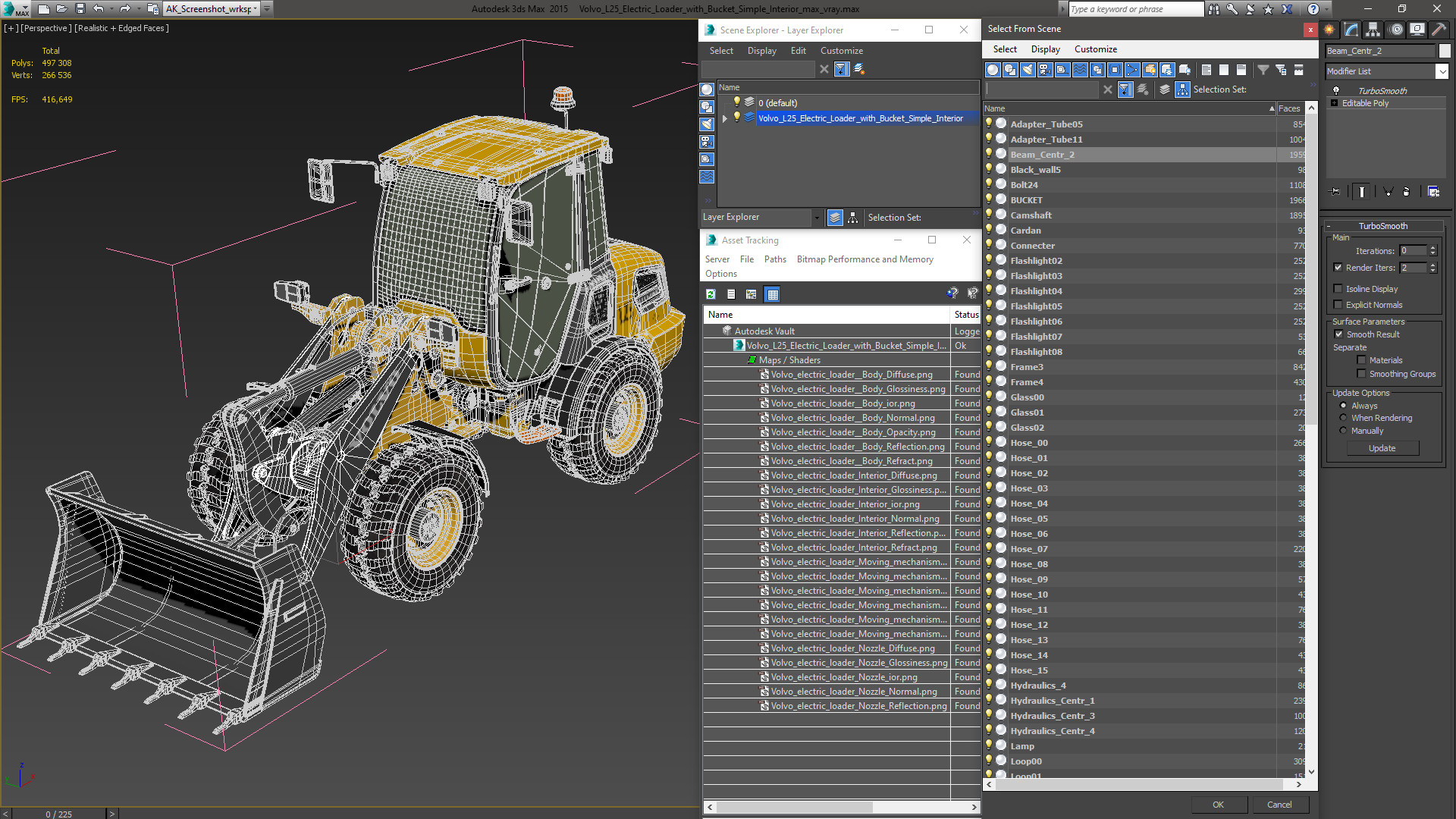Screen dimensions: 1456x819
Task: Select When Rendering update option
Action: click(1343, 418)
